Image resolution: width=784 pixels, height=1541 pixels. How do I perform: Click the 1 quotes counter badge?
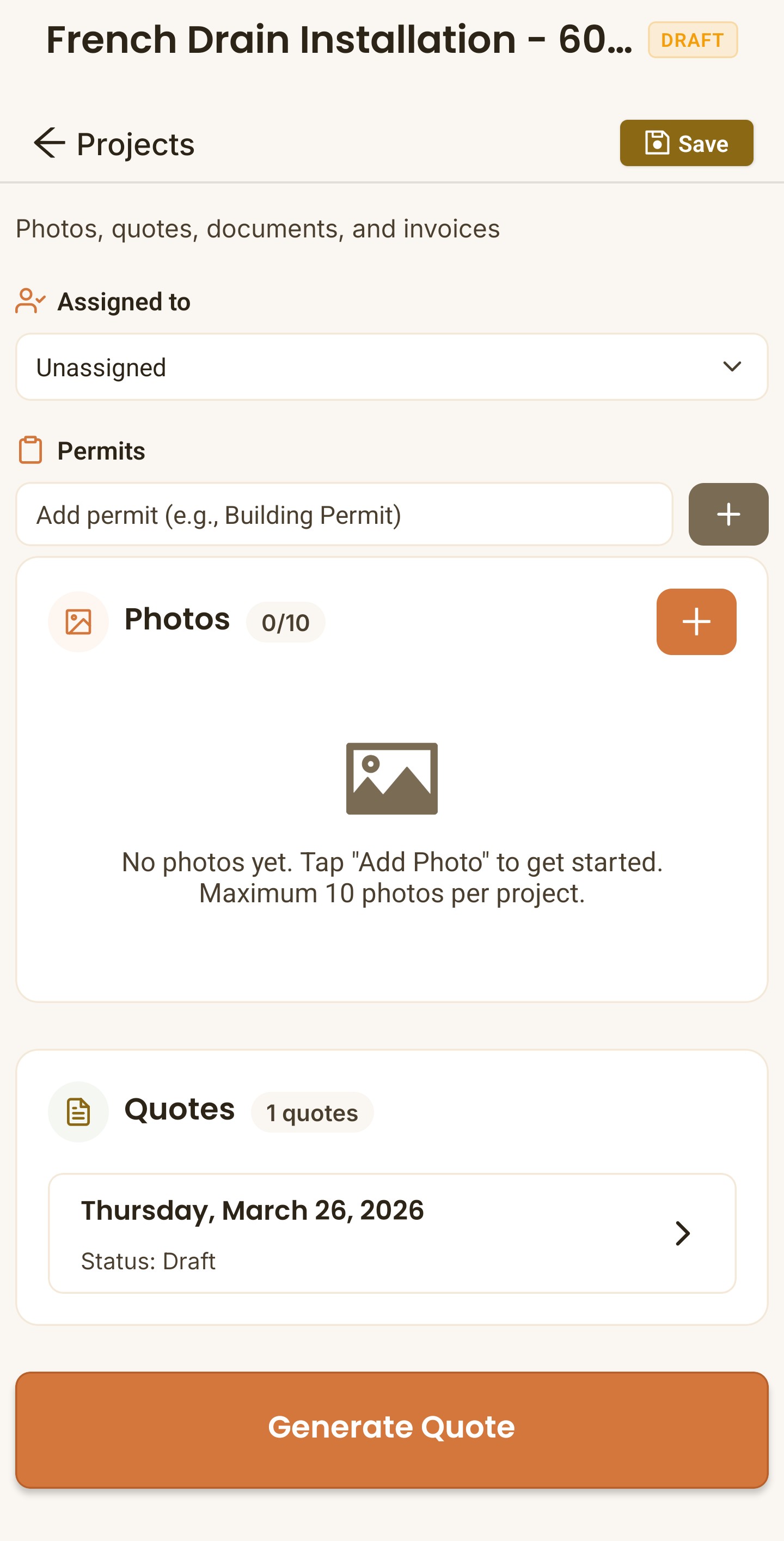tap(311, 1112)
